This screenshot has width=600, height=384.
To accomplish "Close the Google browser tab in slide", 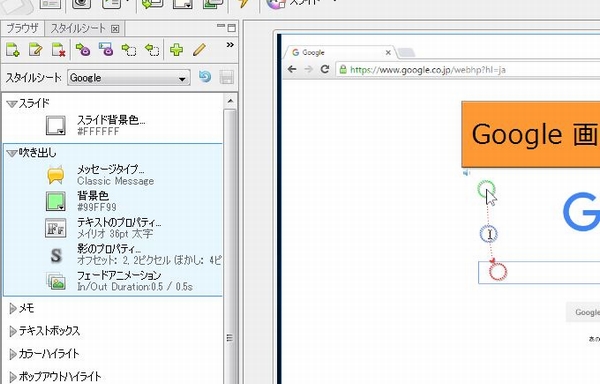I will pyautogui.click(x=388, y=53).
